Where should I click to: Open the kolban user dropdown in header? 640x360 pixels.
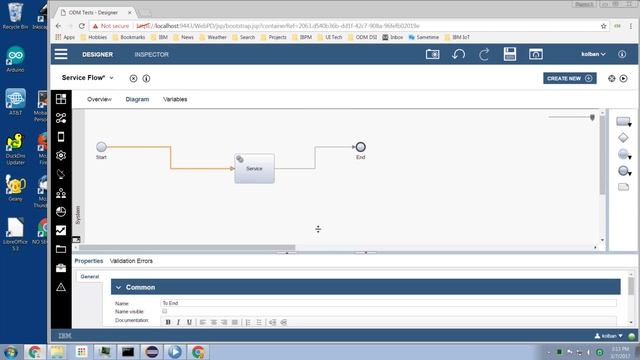tap(593, 54)
